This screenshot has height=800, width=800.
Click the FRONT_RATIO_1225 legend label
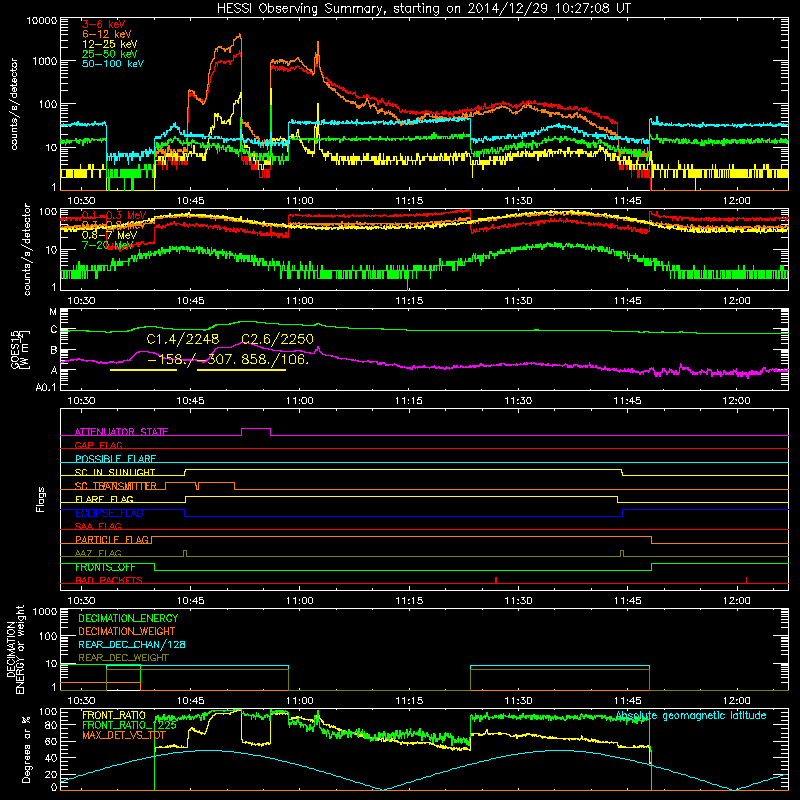coord(129,725)
